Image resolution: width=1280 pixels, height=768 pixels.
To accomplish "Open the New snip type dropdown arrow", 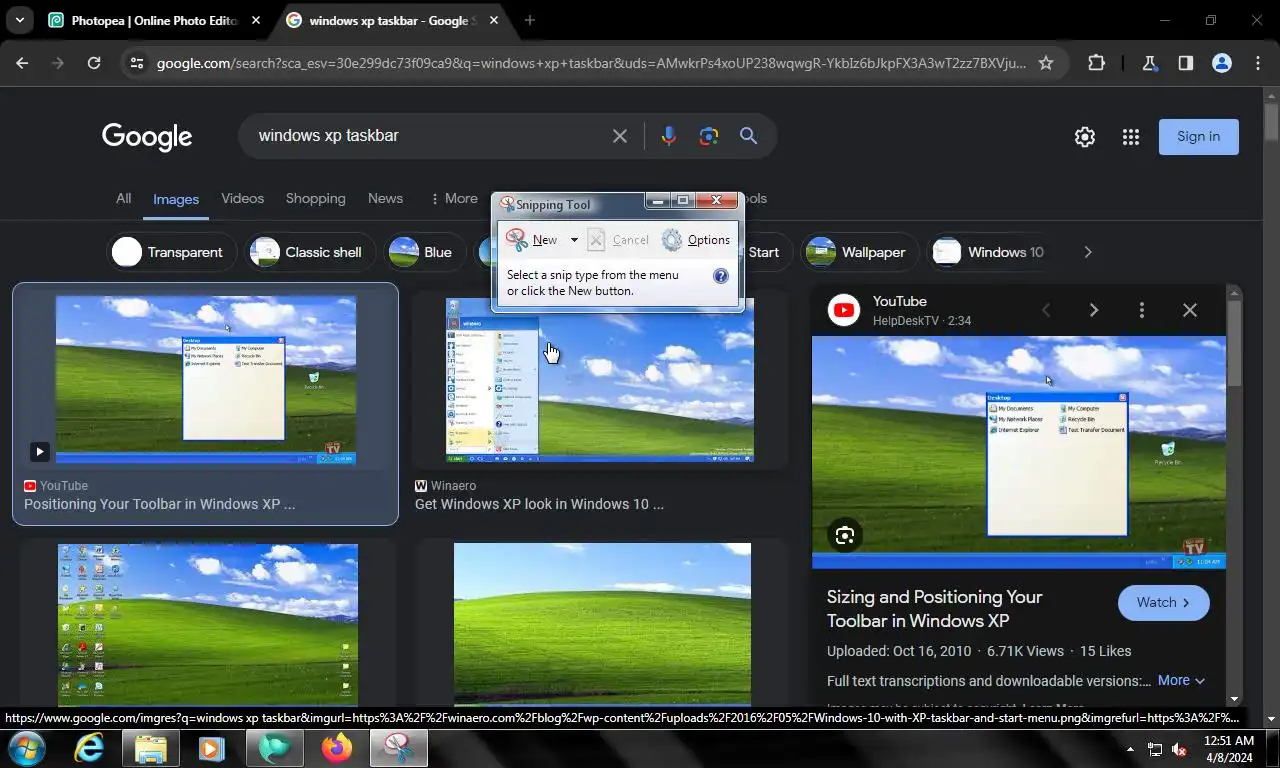I will [x=574, y=240].
